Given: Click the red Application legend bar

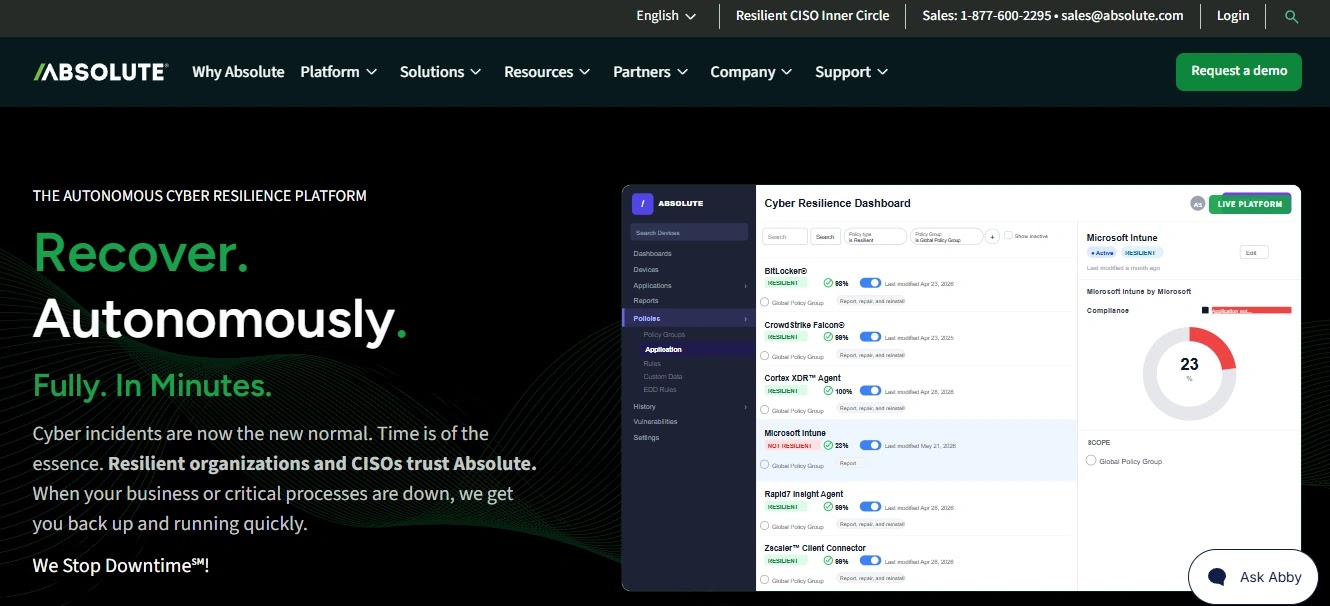Looking at the screenshot, I should point(1251,310).
